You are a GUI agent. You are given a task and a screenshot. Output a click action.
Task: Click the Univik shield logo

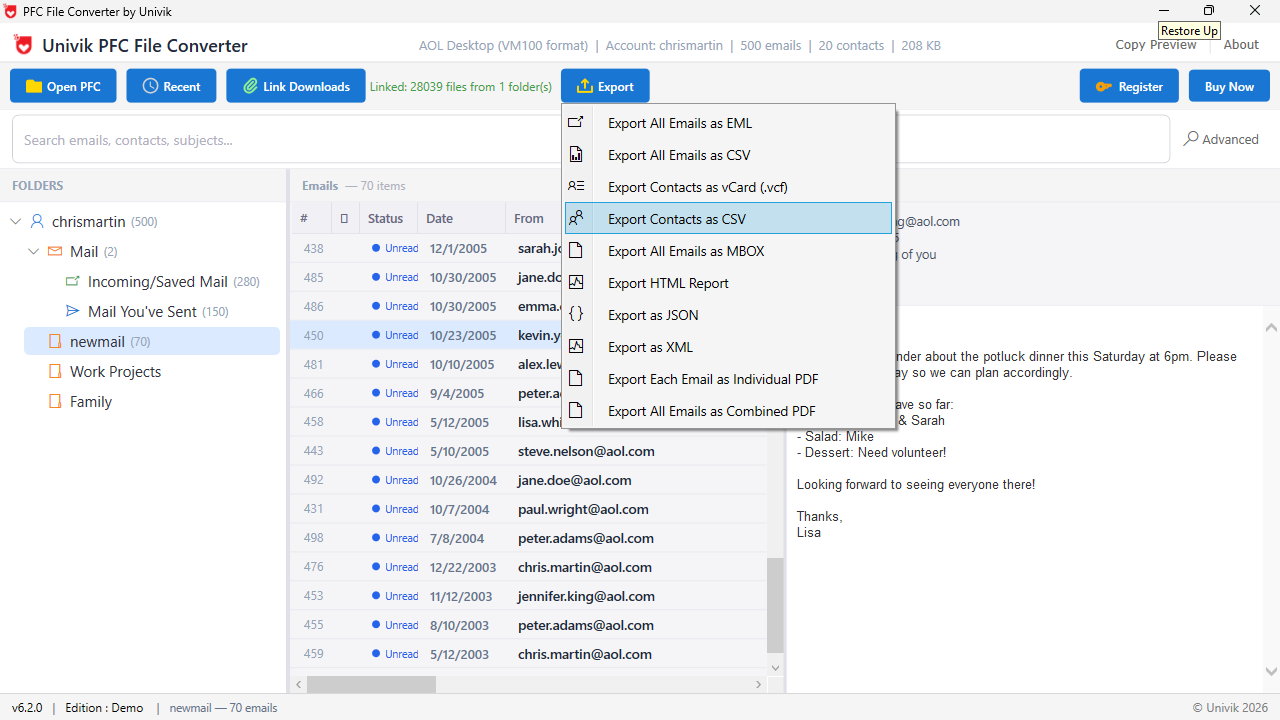click(22, 45)
